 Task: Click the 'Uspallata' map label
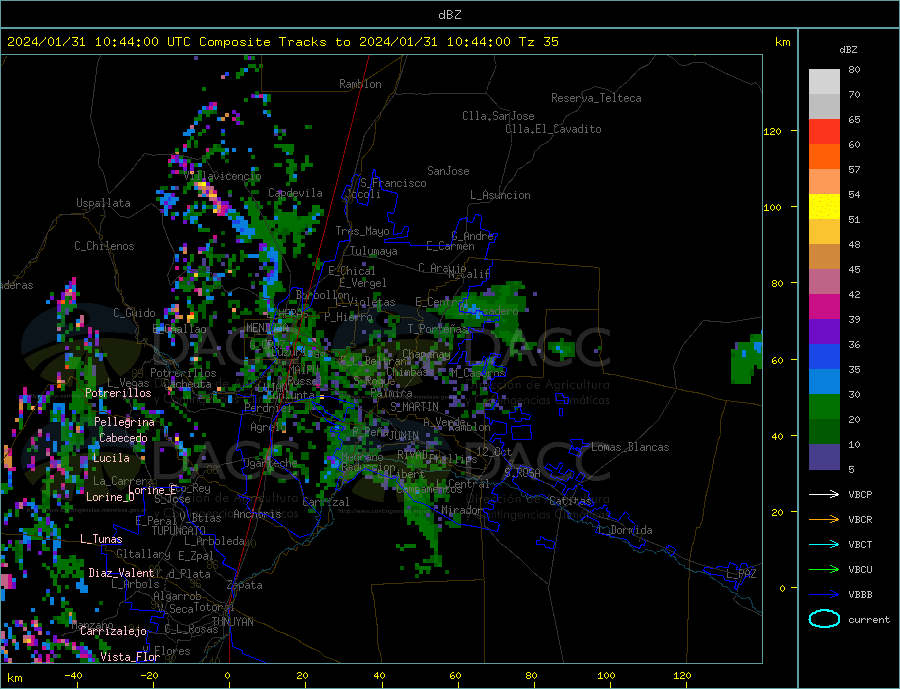click(103, 203)
